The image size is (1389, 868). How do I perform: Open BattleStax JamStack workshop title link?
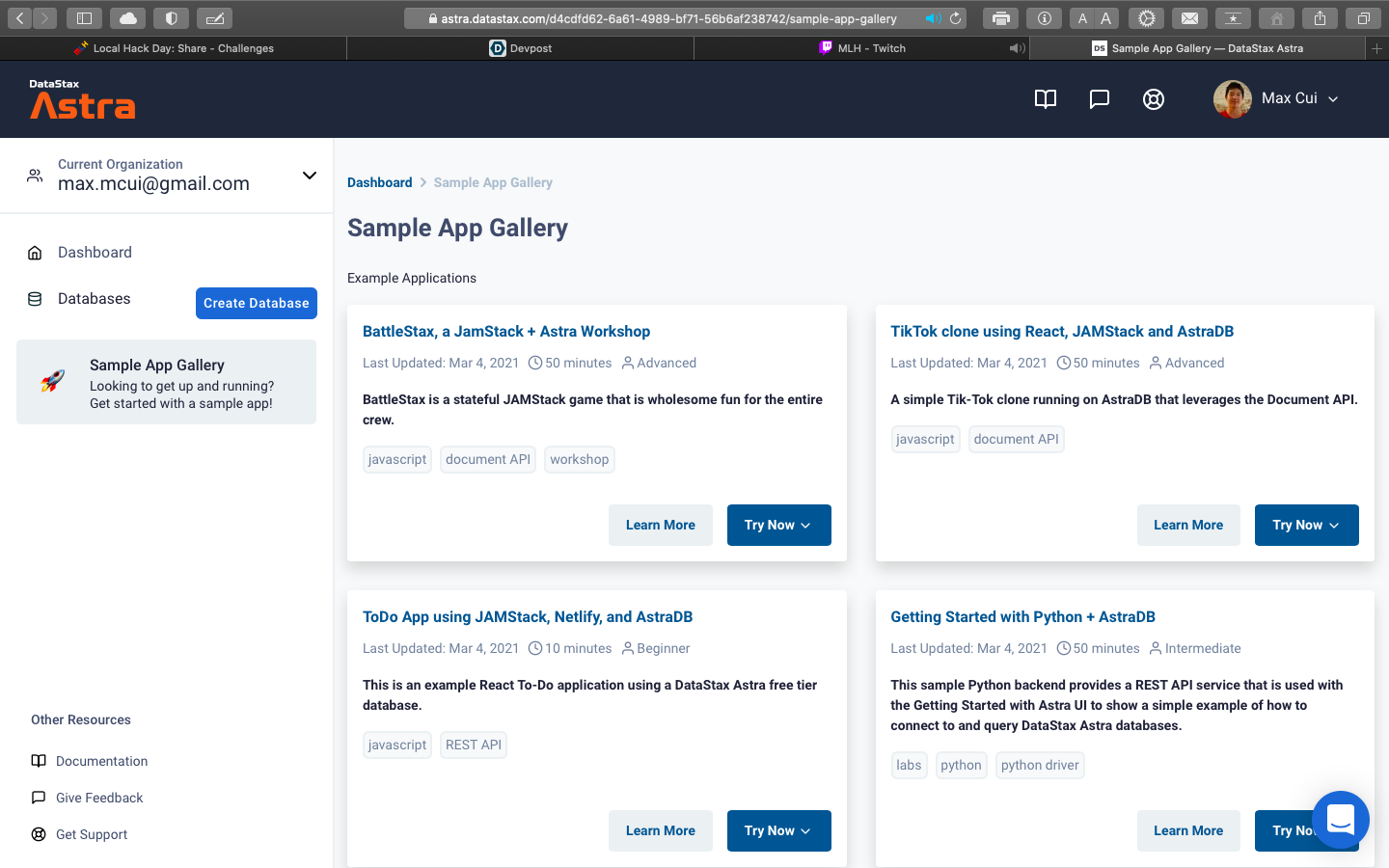pyautogui.click(x=506, y=331)
